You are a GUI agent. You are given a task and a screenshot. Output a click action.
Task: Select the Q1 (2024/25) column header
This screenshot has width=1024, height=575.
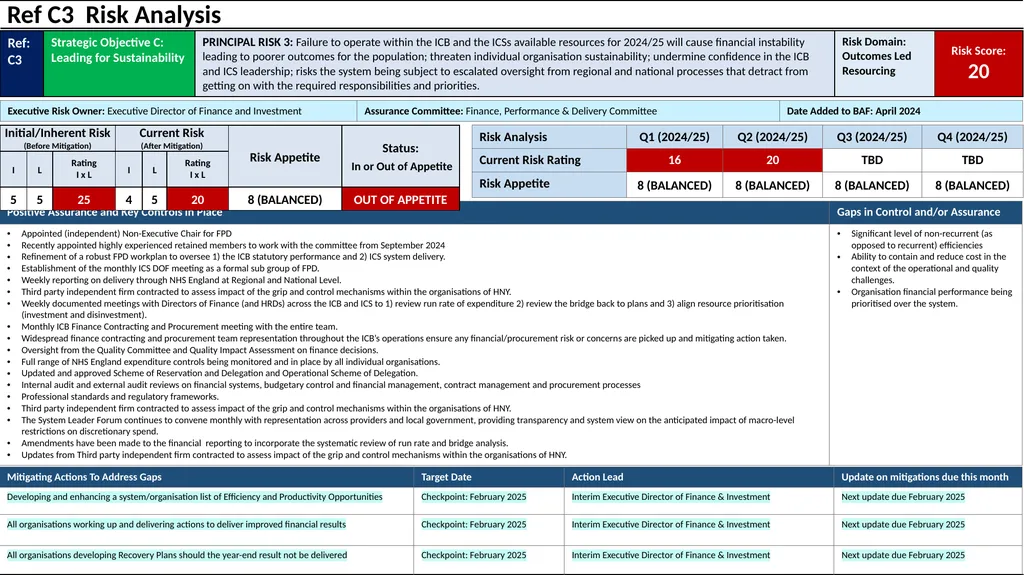click(674, 137)
